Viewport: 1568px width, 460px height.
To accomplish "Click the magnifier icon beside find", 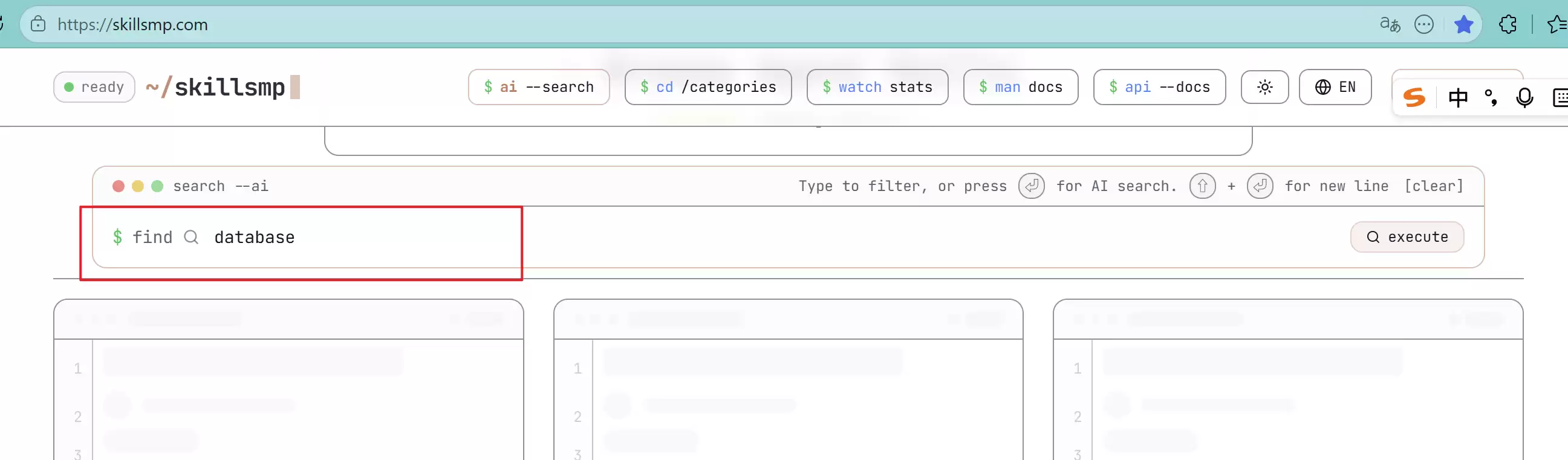I will (191, 238).
